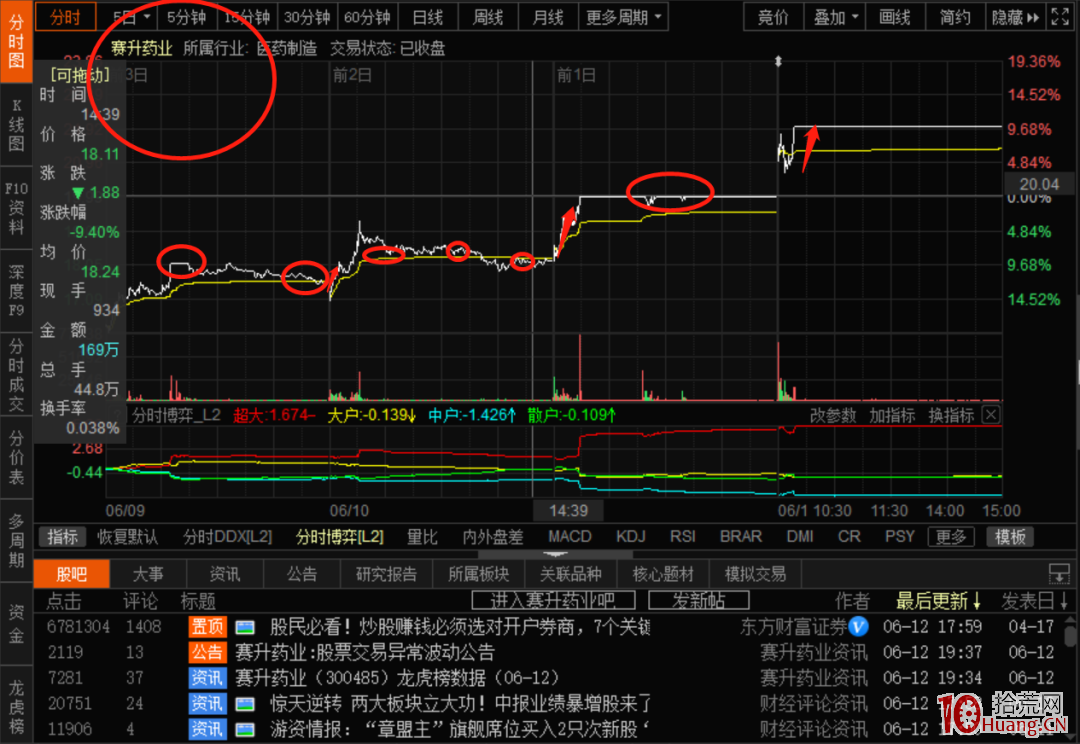Switch to the 股吧 tab
The height and width of the screenshot is (744, 1080).
pyautogui.click(x=72, y=574)
